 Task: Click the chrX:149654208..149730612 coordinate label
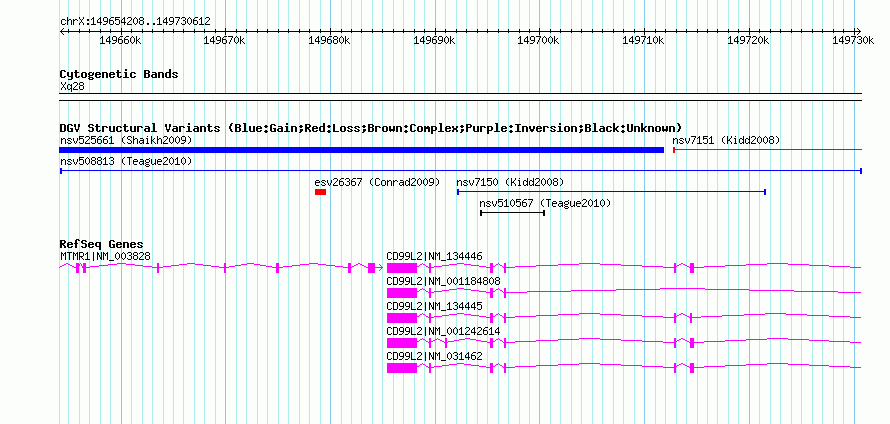(x=135, y=22)
